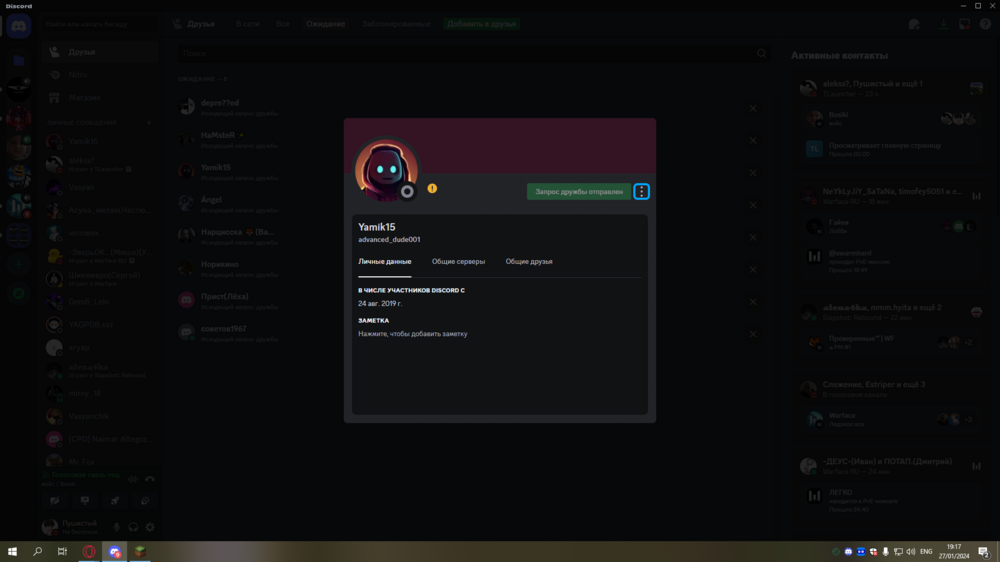Open the server folder icon in the sidebar
Viewport: 1000px width, 562px height.
pyautogui.click(x=18, y=61)
